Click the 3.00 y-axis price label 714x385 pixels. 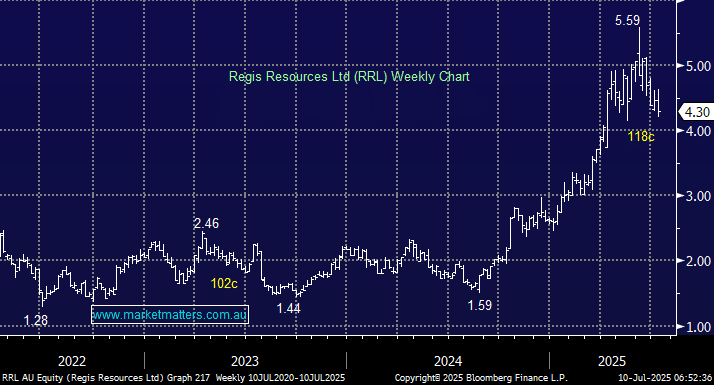coord(698,196)
